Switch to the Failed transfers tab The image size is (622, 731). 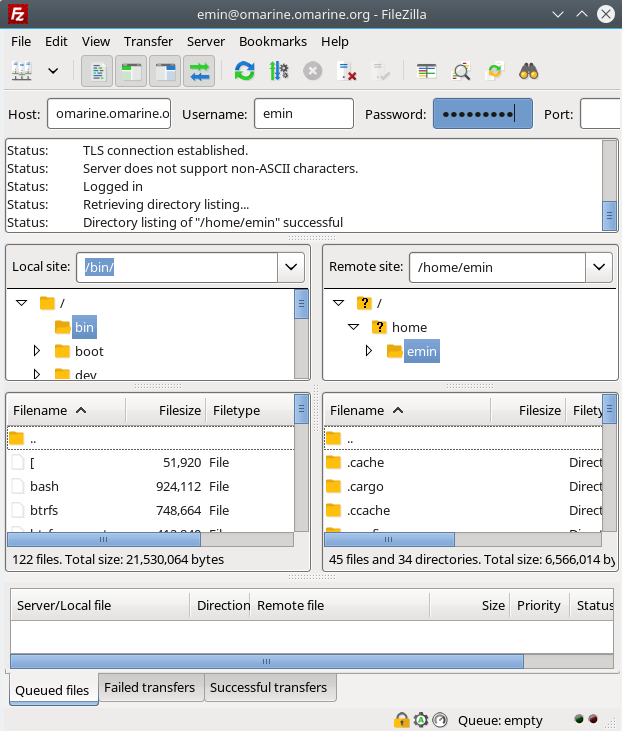(150, 688)
